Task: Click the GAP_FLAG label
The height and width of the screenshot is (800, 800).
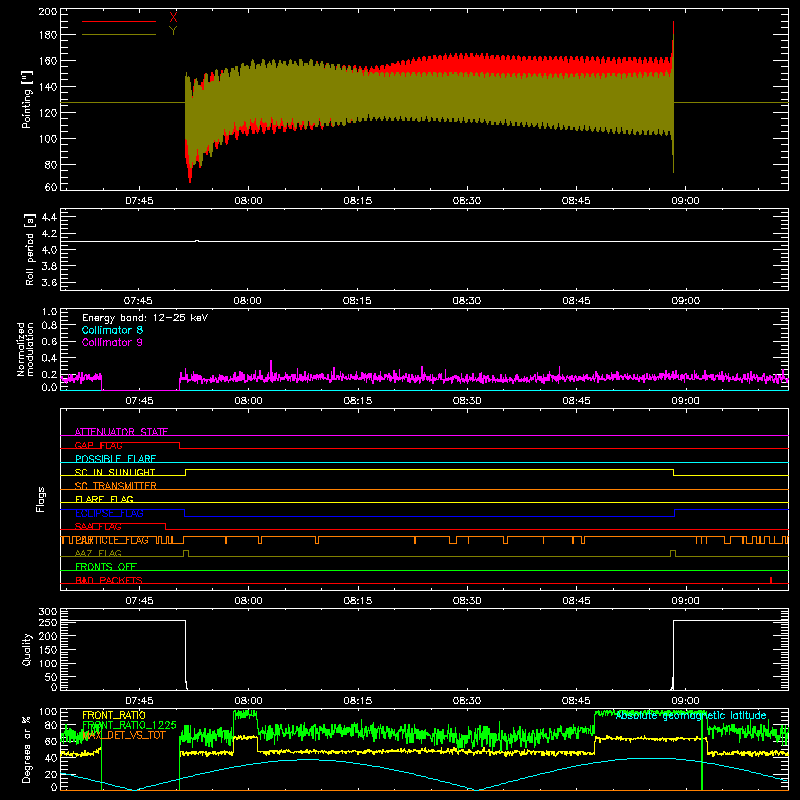Action: point(98,445)
